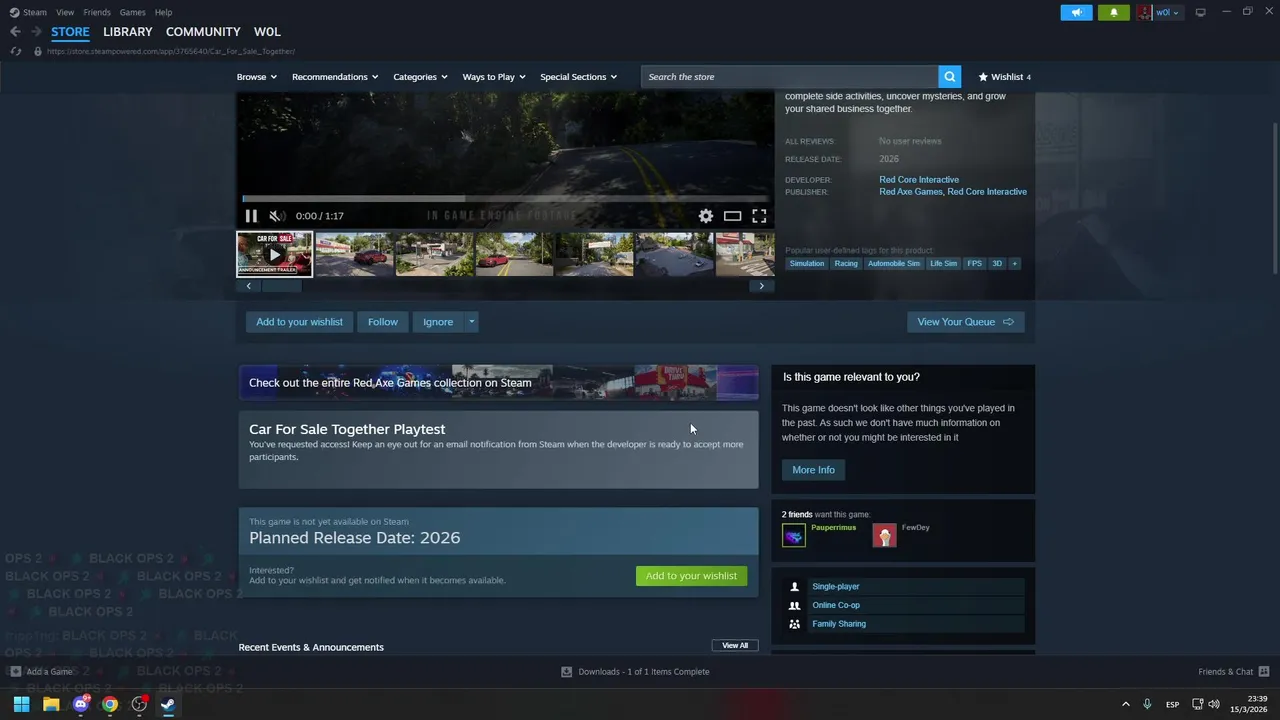Click the Ignore button
This screenshot has height=720, width=1280.
pos(438,322)
